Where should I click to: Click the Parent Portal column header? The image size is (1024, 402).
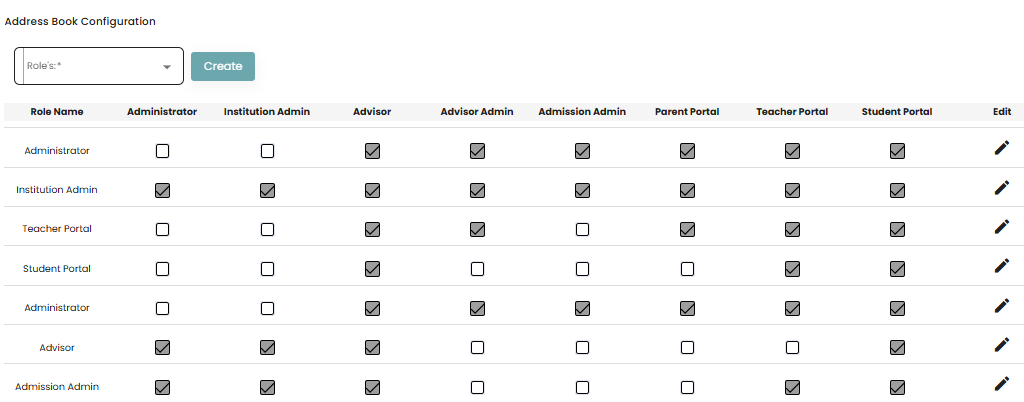687,112
